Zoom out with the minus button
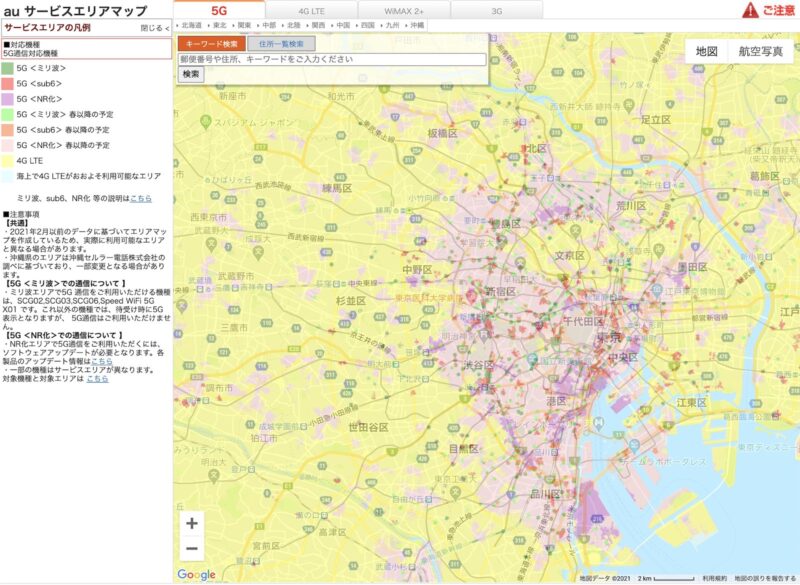Screen dimensions: 800x585 click(192, 549)
